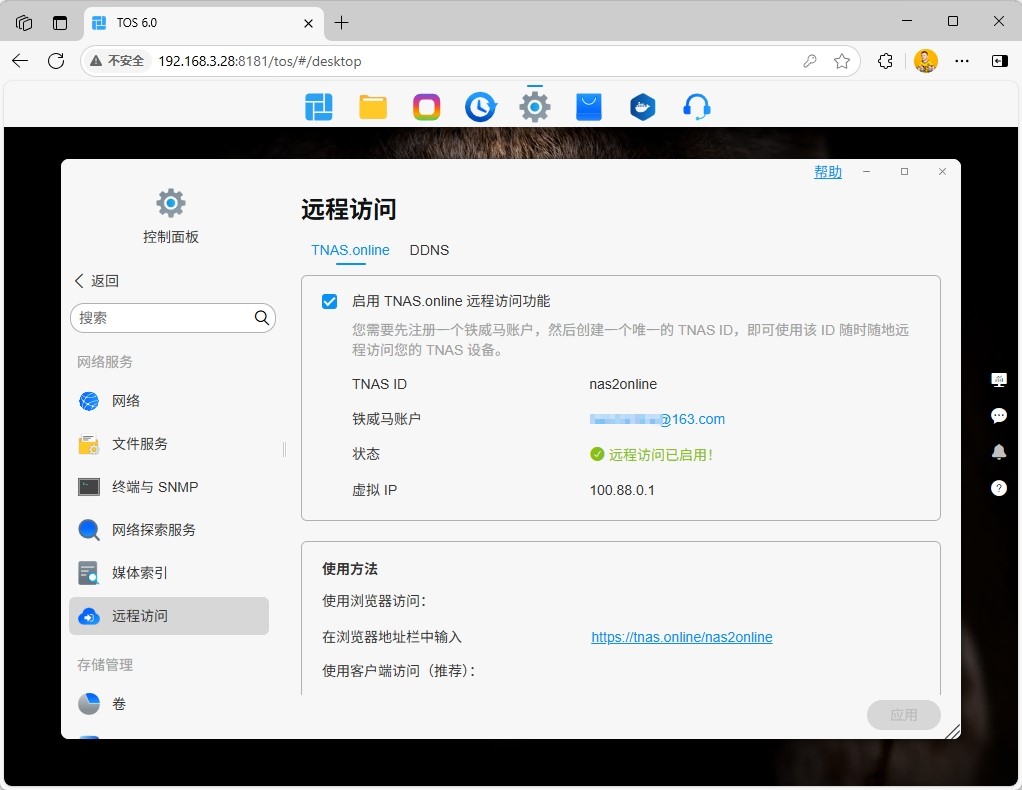Toggle the browser sidebar icon

[999, 61]
